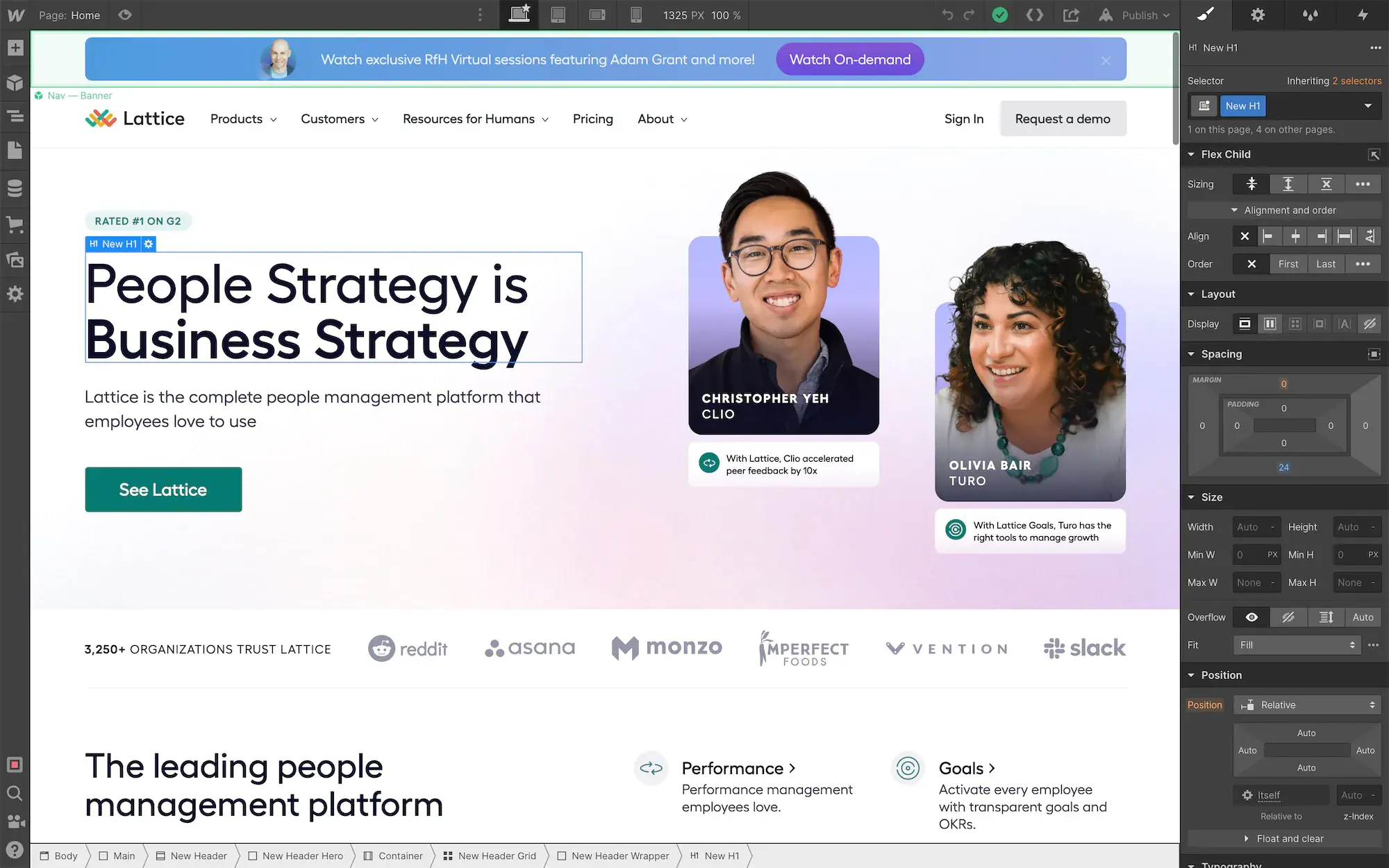
Task: Open the Pages panel
Action: pyautogui.click(x=15, y=150)
